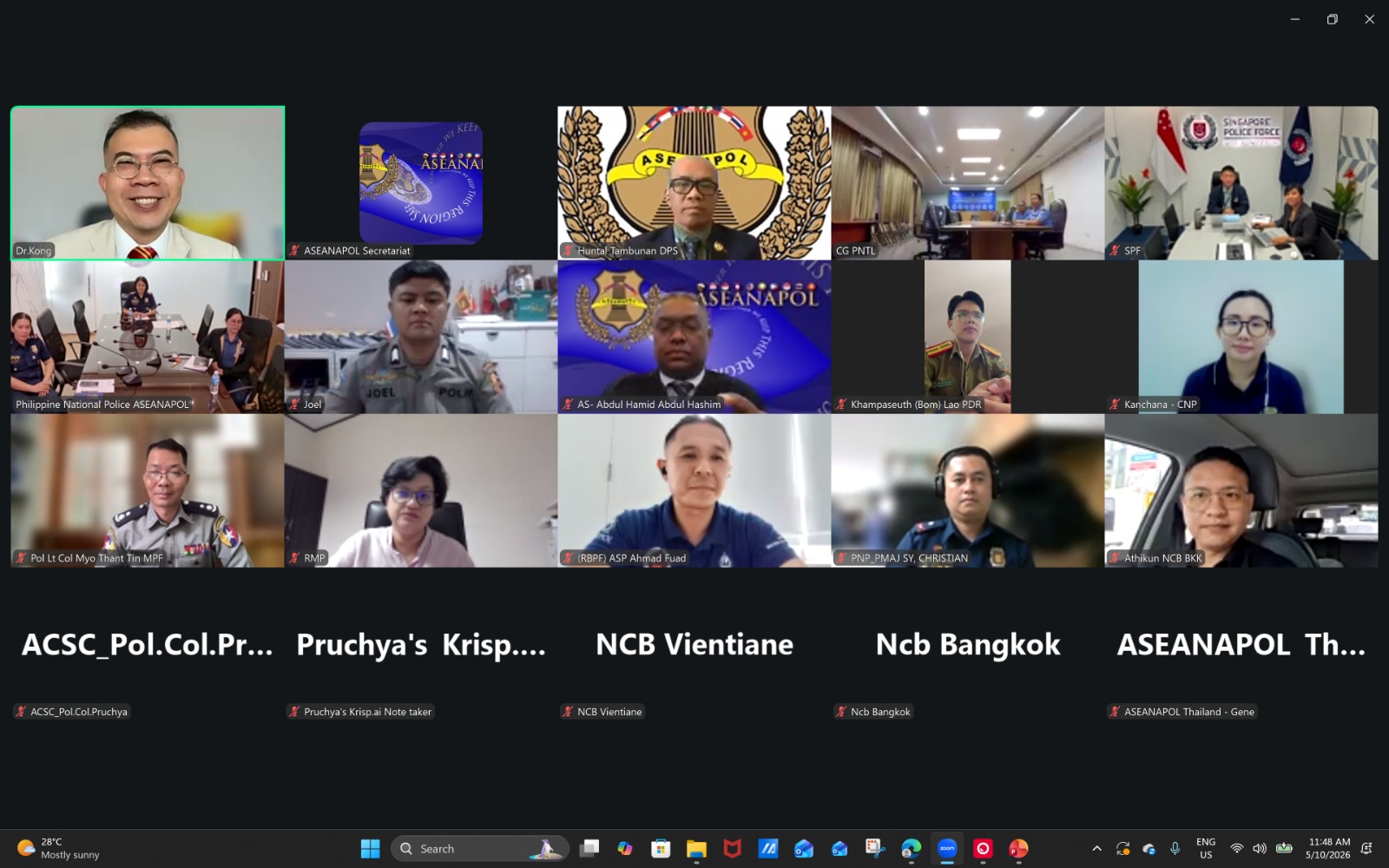Viewport: 1389px width, 868px height.
Task: Select Pruchya's Krisp.ai Note taker tile
Action: 421,644
